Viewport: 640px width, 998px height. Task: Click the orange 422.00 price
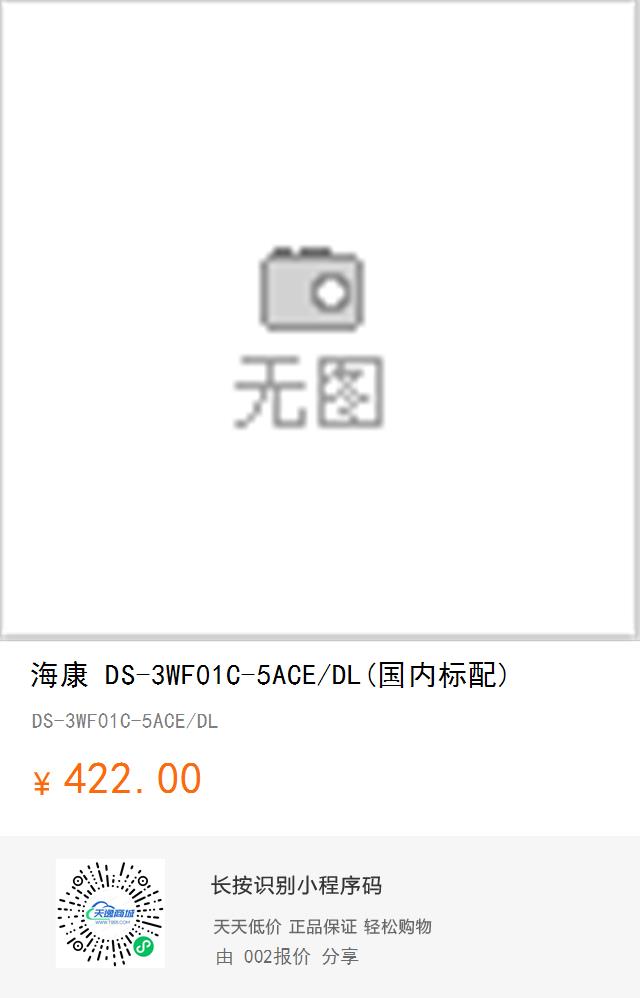tap(132, 778)
